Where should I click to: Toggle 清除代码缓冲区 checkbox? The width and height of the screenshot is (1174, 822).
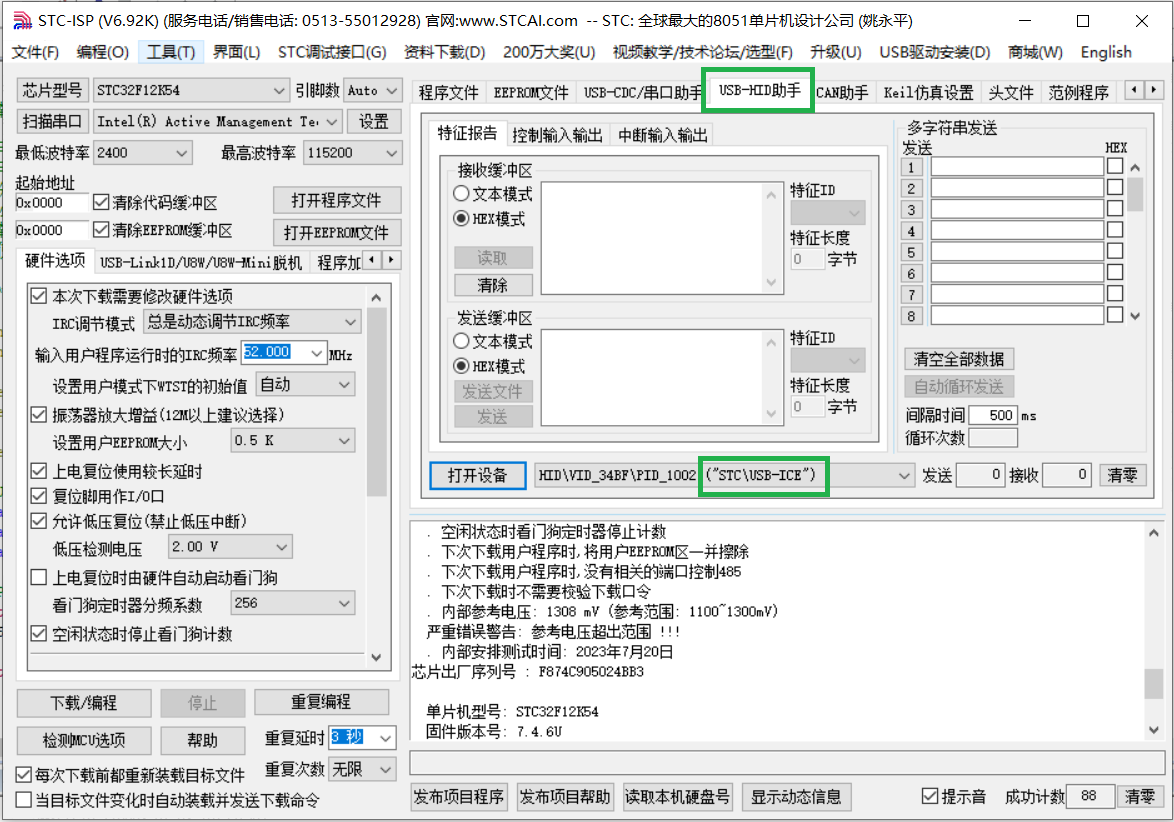(101, 202)
